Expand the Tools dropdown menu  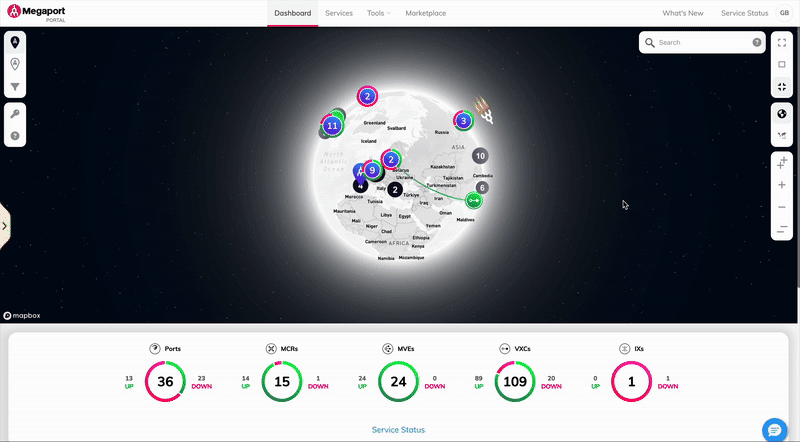379,13
